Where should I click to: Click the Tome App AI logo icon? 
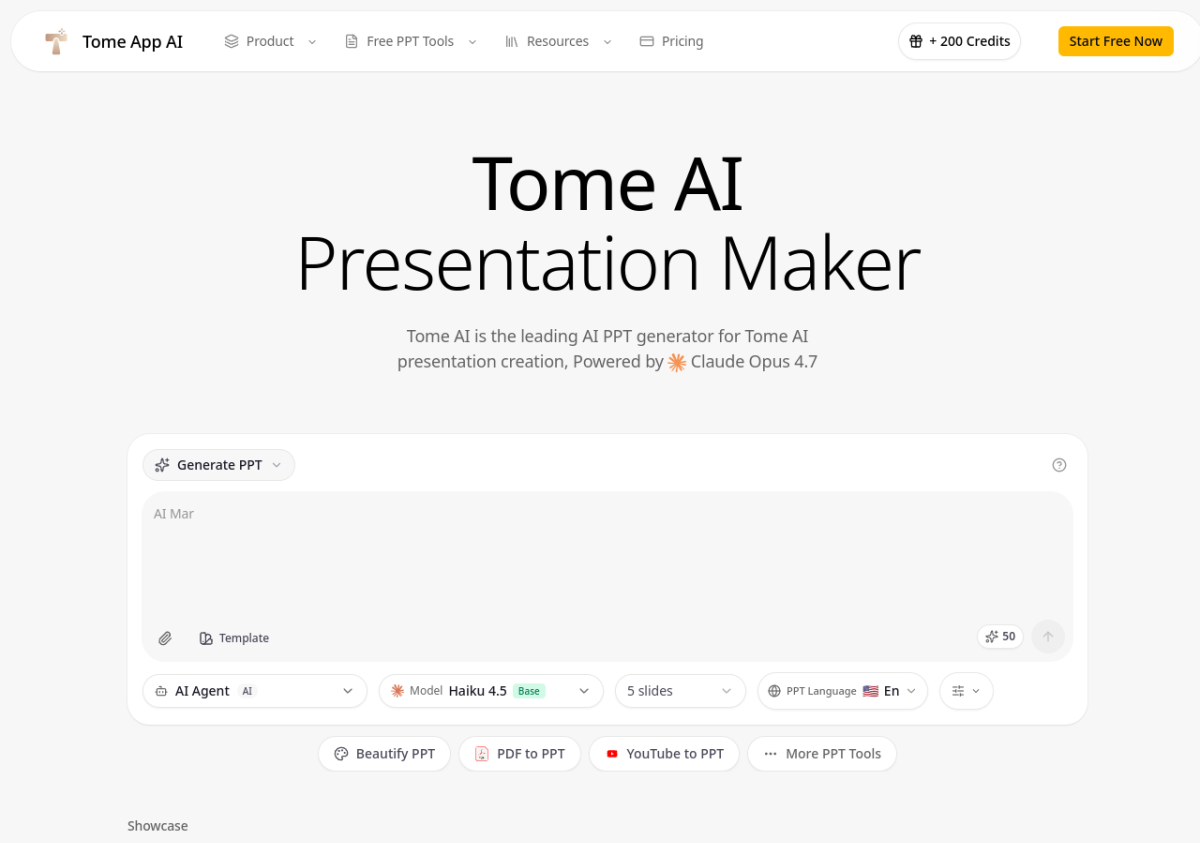click(56, 41)
